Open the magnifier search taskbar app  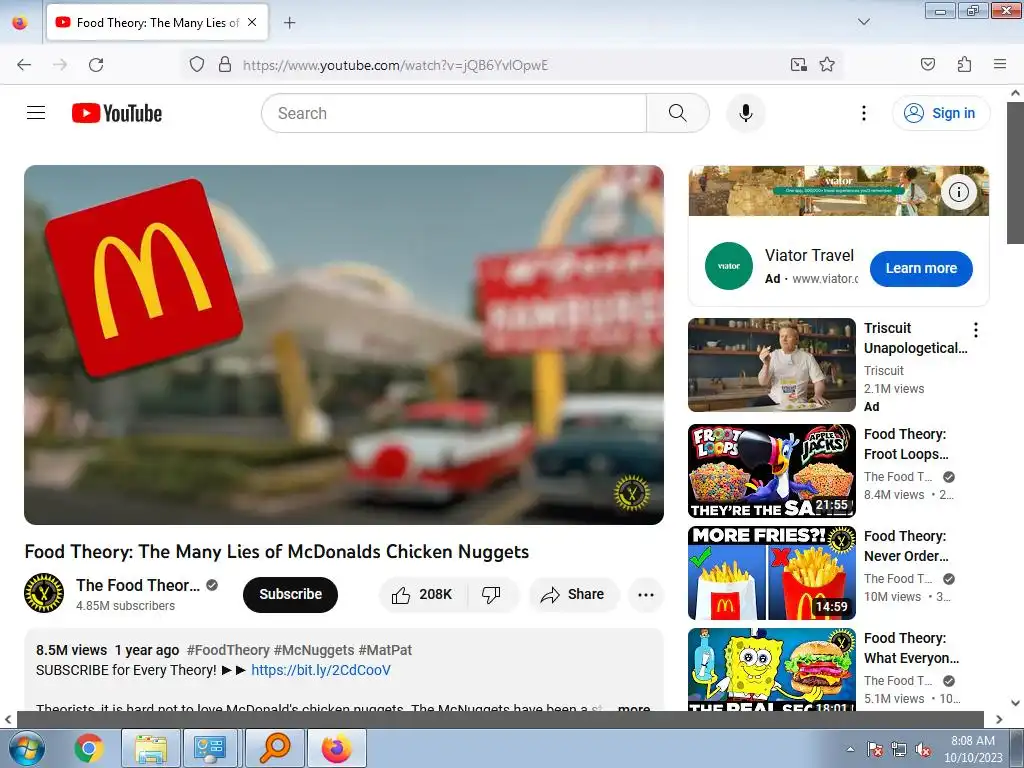click(x=275, y=748)
